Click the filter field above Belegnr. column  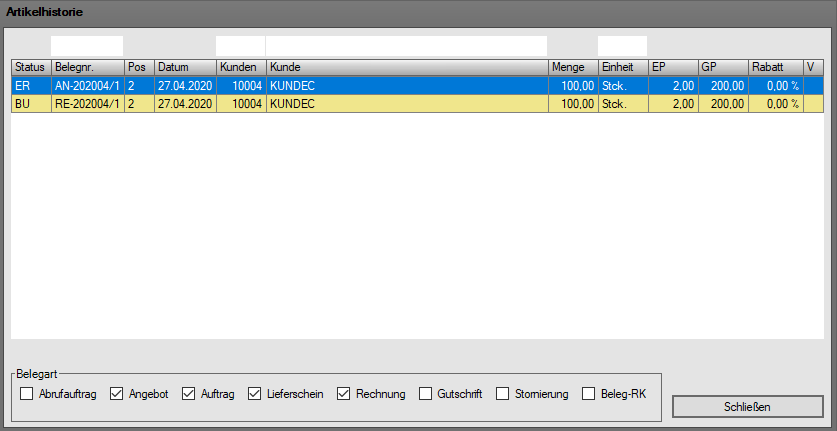[x=87, y=46]
